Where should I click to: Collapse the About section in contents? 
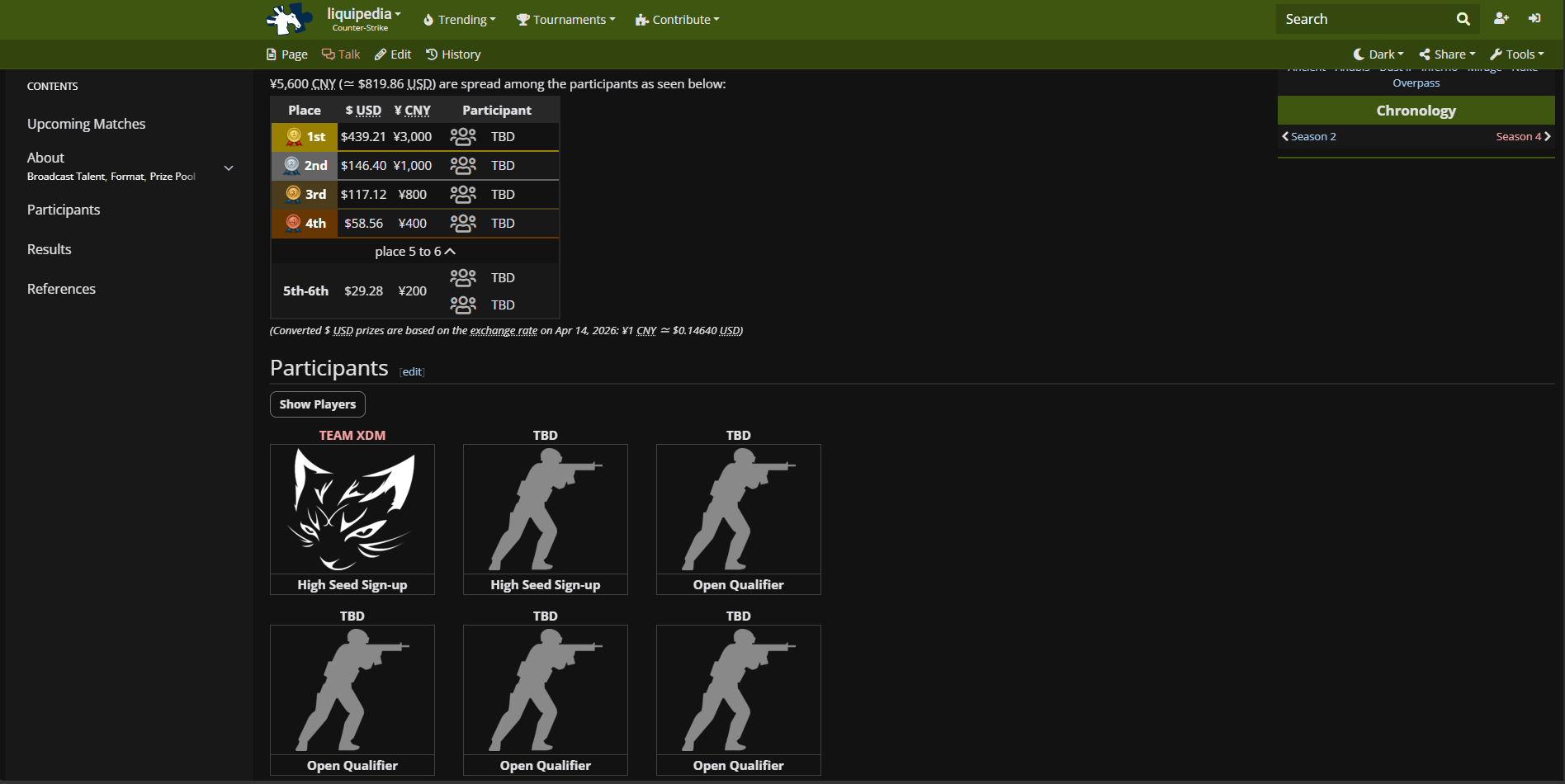pyautogui.click(x=229, y=168)
